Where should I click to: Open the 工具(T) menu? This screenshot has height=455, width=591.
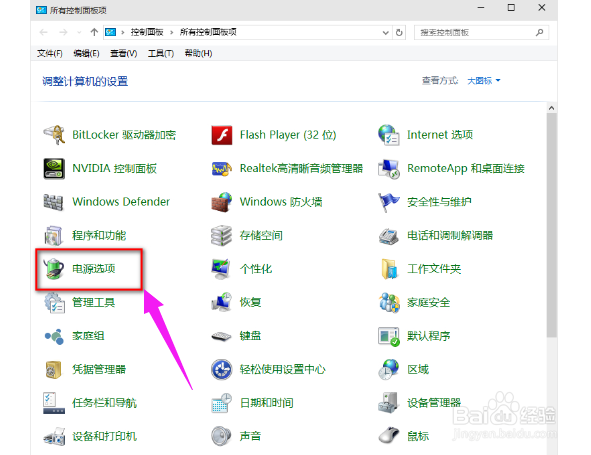point(161,54)
